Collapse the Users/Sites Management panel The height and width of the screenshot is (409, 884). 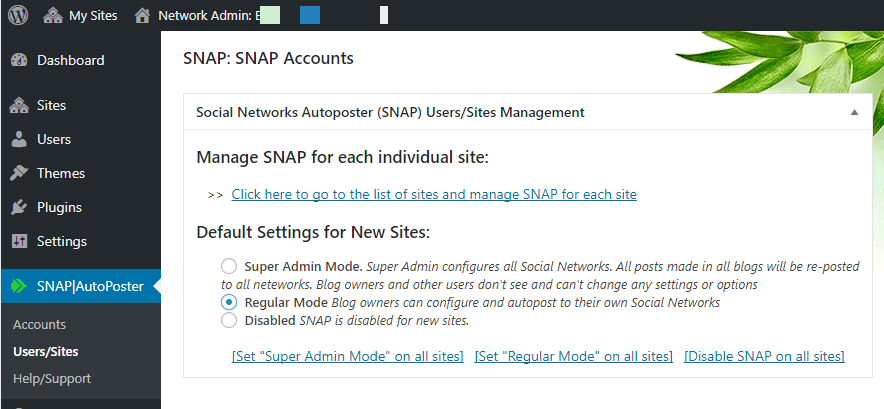(854, 113)
